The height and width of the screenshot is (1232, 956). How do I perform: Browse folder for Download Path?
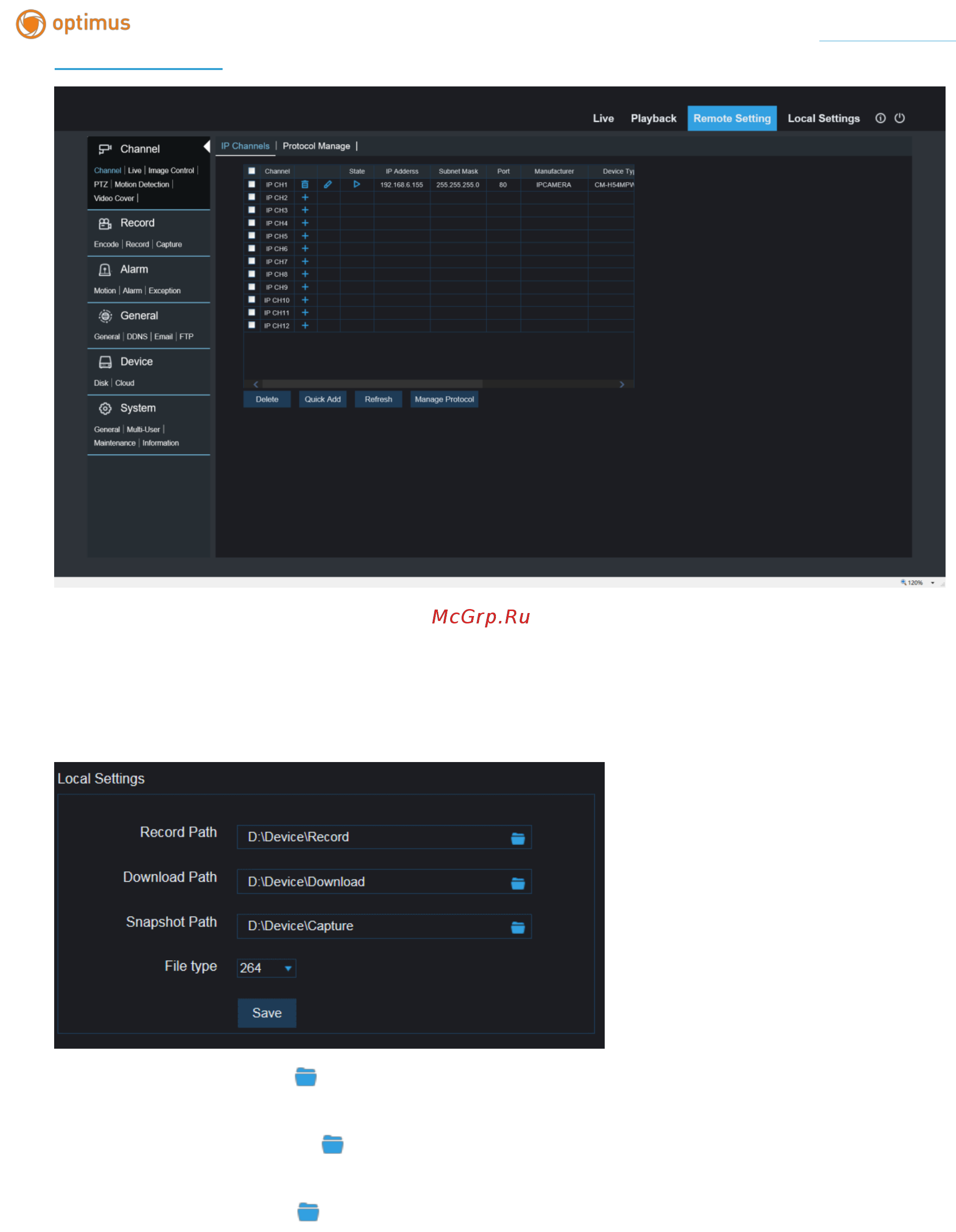pyautogui.click(x=518, y=883)
